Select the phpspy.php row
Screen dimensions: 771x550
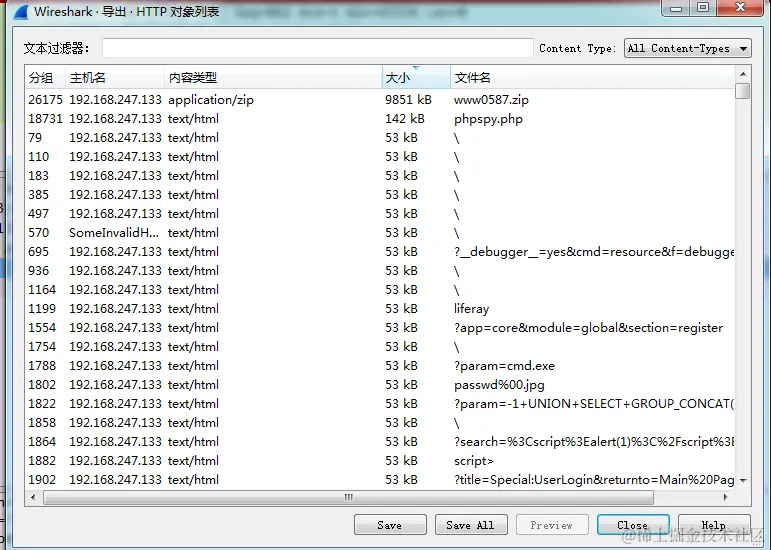coord(380,119)
